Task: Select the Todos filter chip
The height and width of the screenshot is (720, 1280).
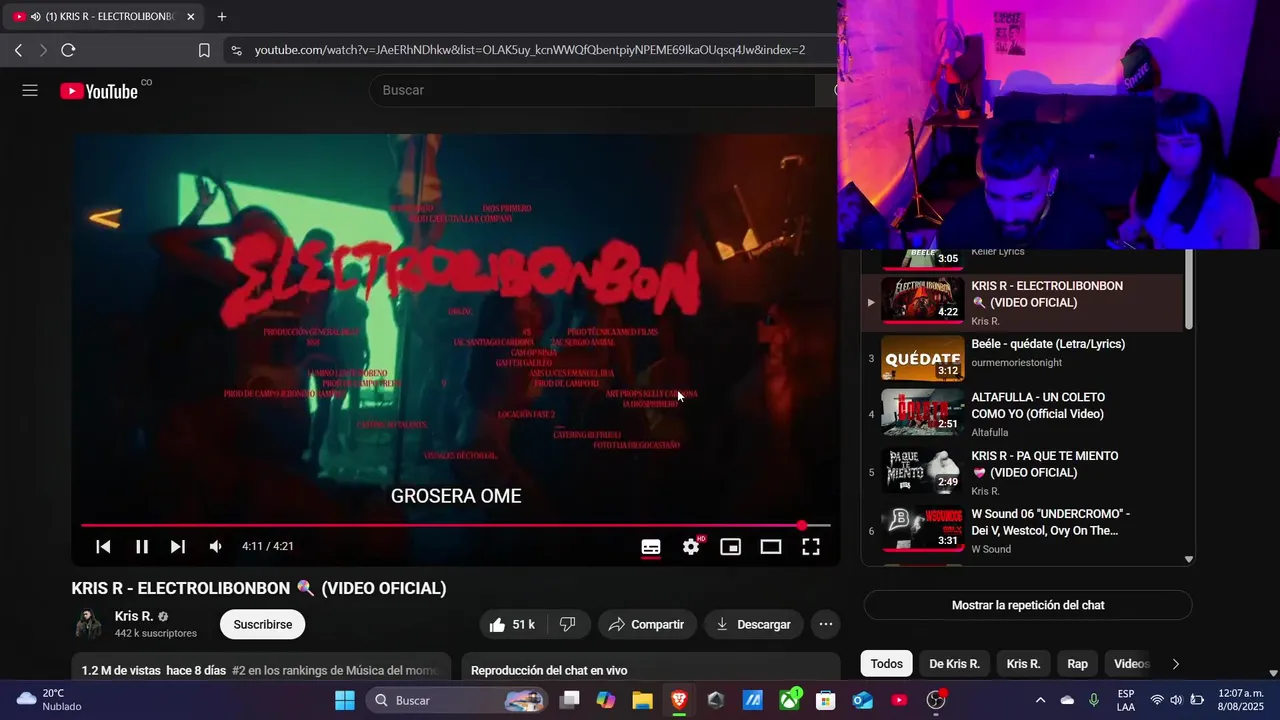Action: (886, 664)
